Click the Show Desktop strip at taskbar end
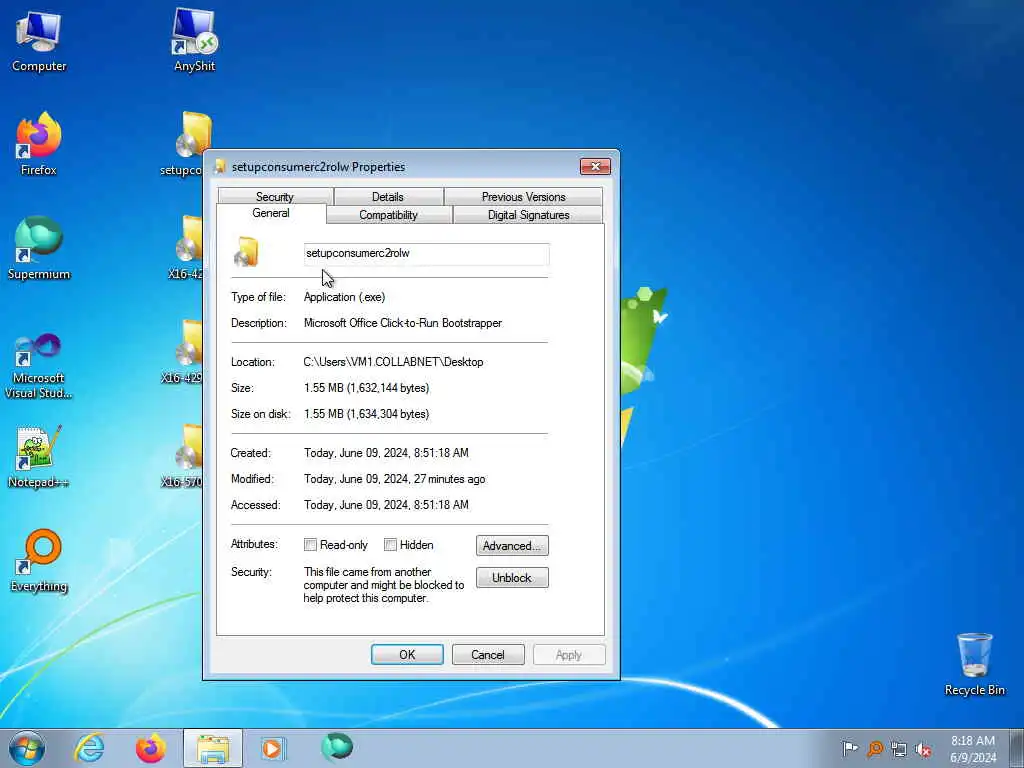 point(1017,748)
